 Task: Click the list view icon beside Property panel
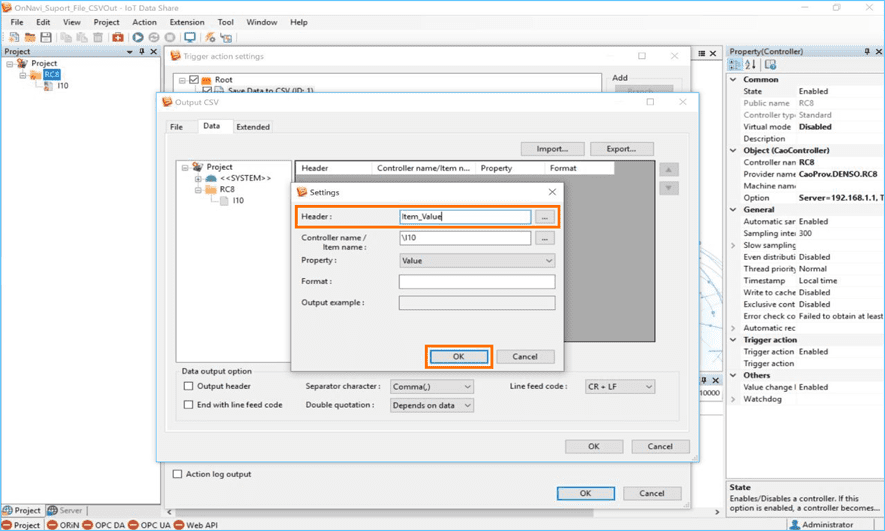pyautogui.click(x=702, y=53)
